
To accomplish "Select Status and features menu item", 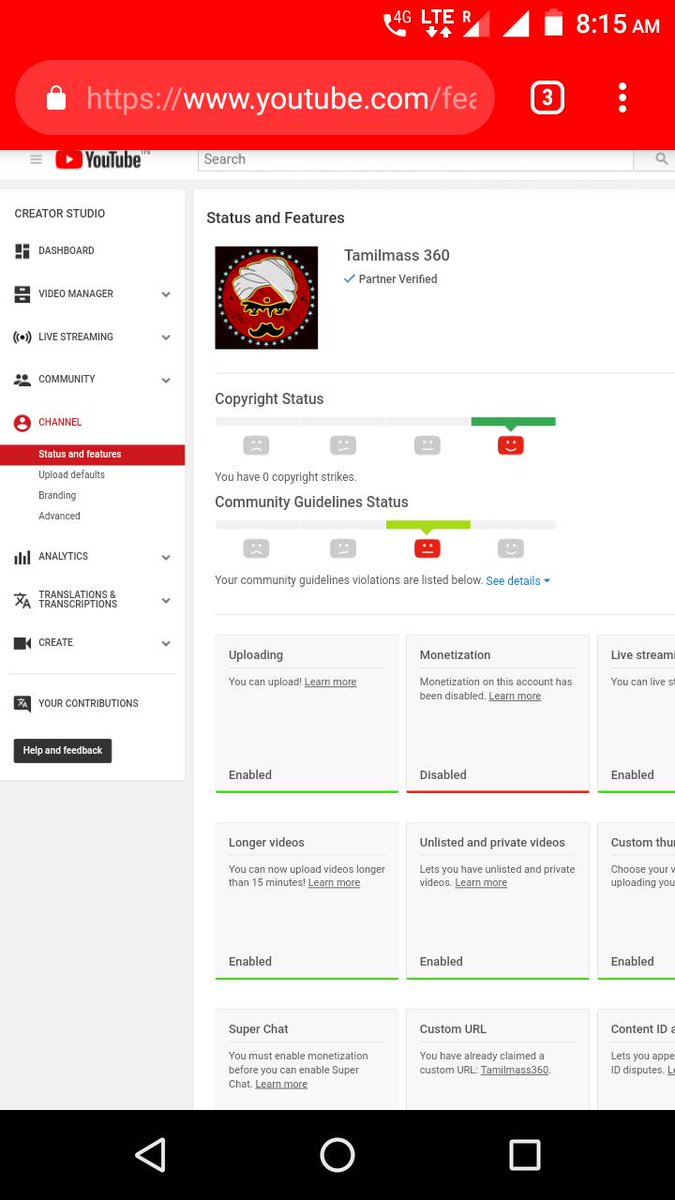I will 92,455.
